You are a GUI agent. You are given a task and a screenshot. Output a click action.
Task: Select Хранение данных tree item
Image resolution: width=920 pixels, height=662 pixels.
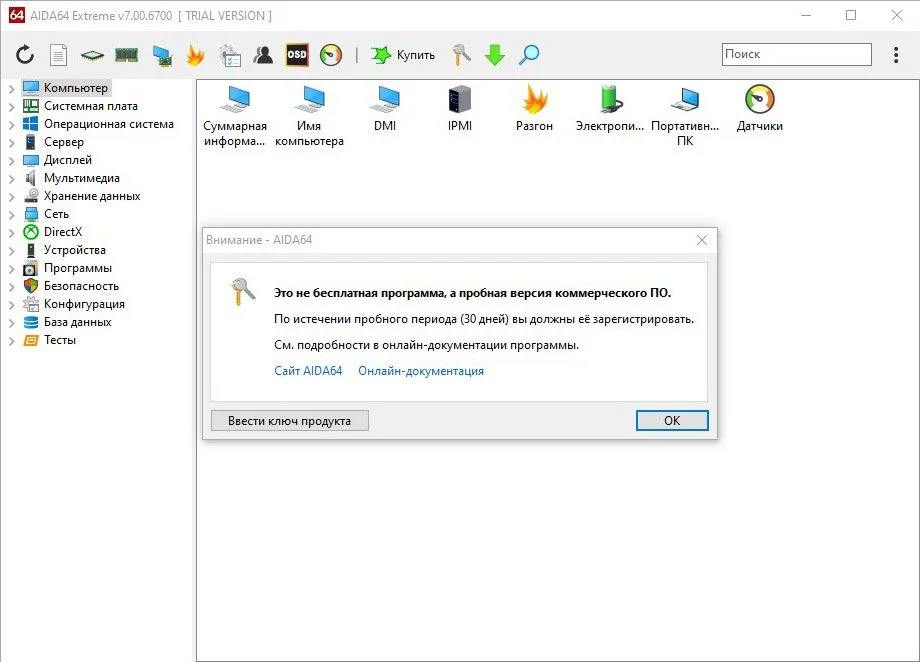click(x=92, y=196)
